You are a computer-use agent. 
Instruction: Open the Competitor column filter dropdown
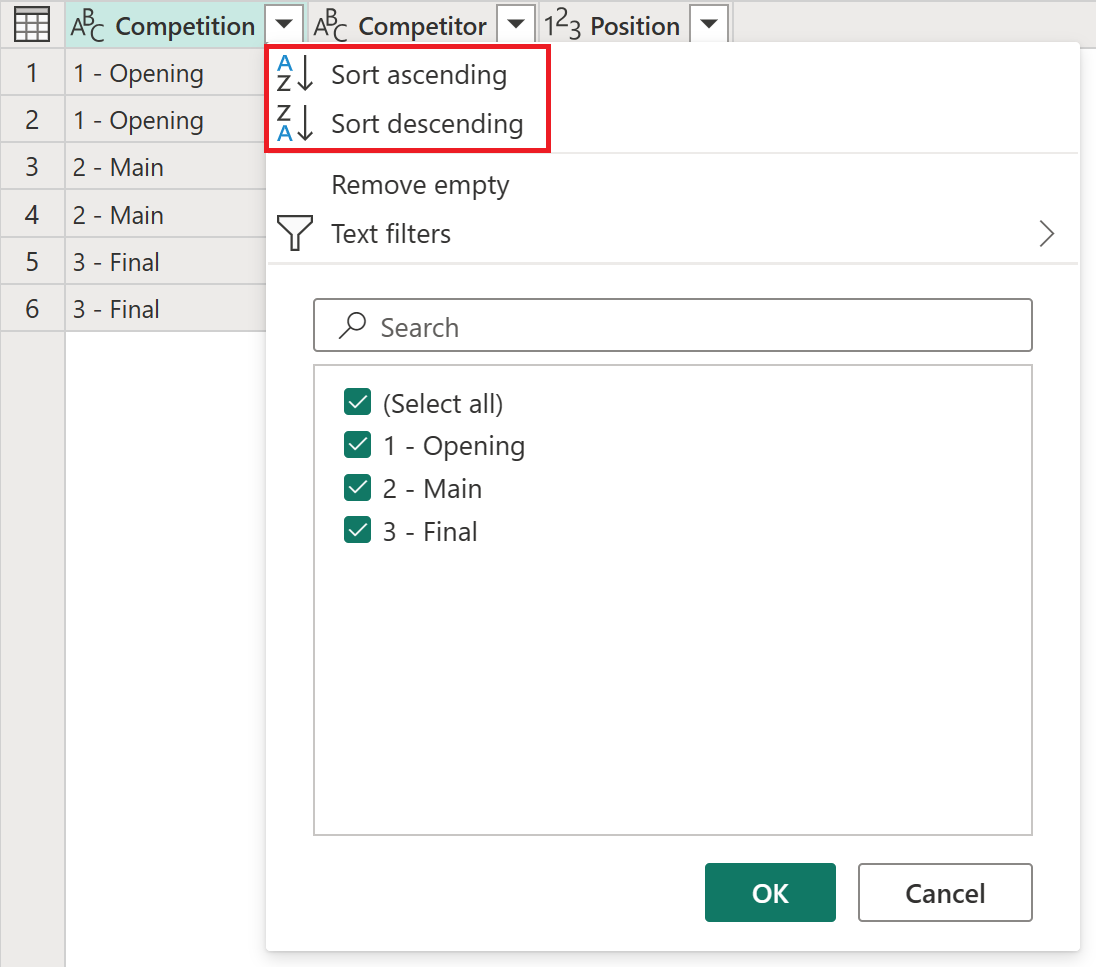pyautogui.click(x=514, y=23)
